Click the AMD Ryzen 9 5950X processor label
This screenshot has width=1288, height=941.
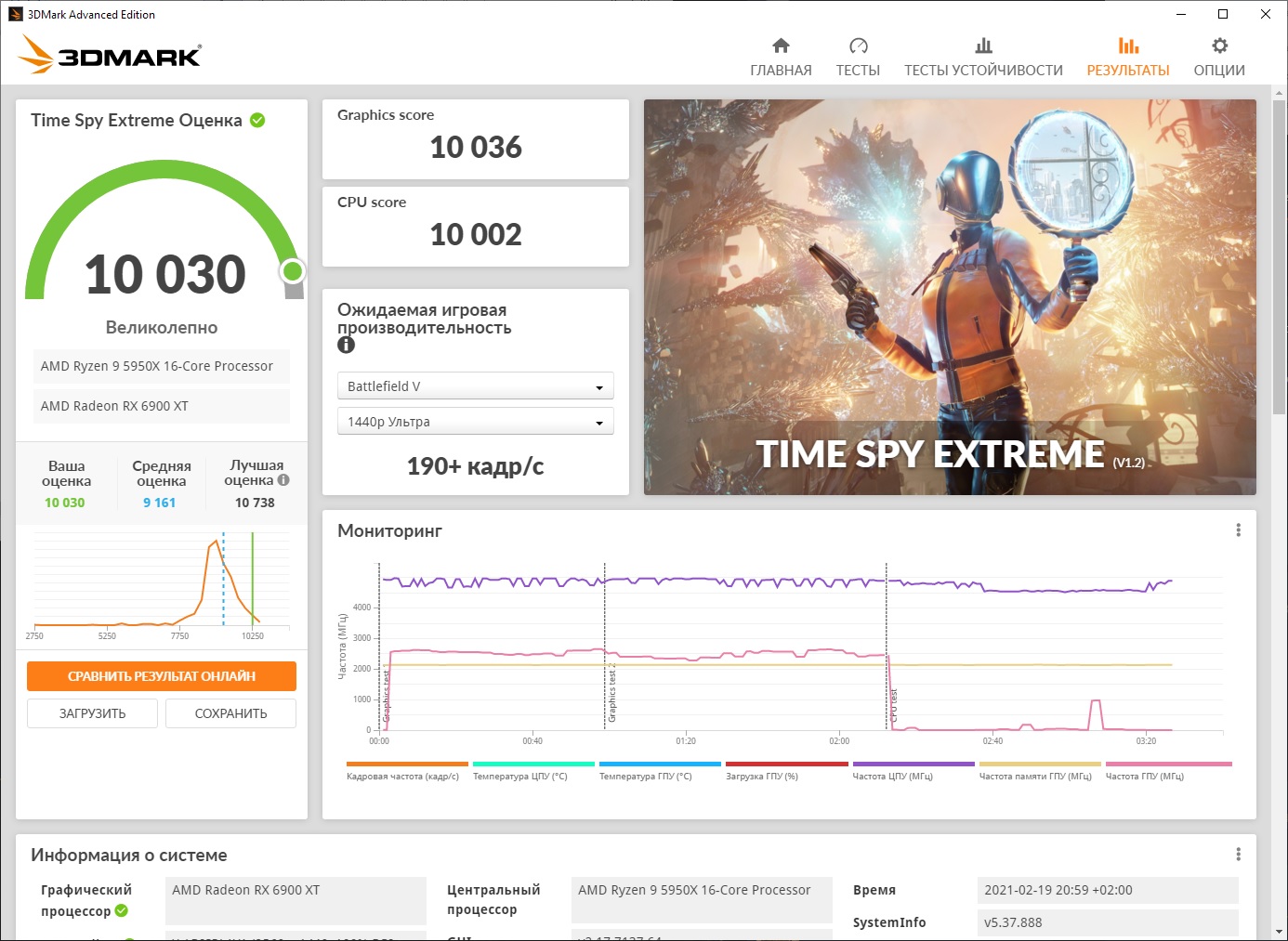click(x=162, y=366)
